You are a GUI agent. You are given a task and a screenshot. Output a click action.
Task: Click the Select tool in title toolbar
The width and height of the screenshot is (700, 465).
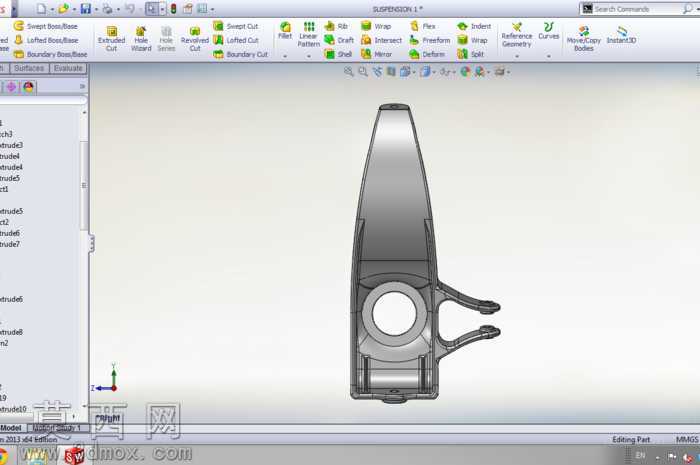tap(152, 8)
